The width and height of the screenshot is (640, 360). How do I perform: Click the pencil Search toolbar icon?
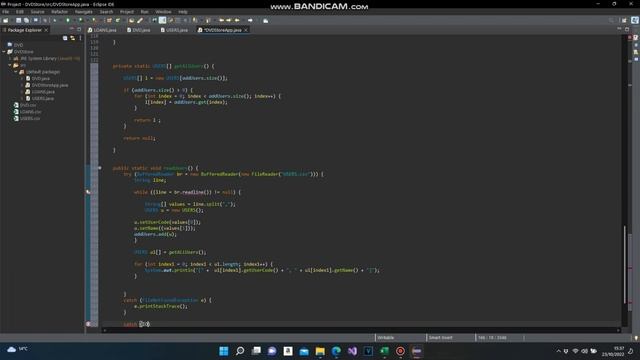140,20
